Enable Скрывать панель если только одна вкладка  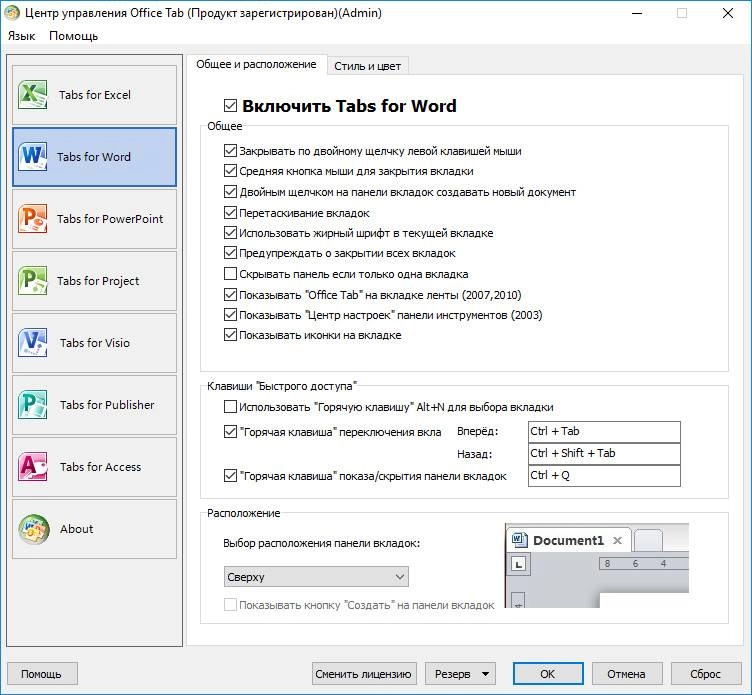(230, 274)
